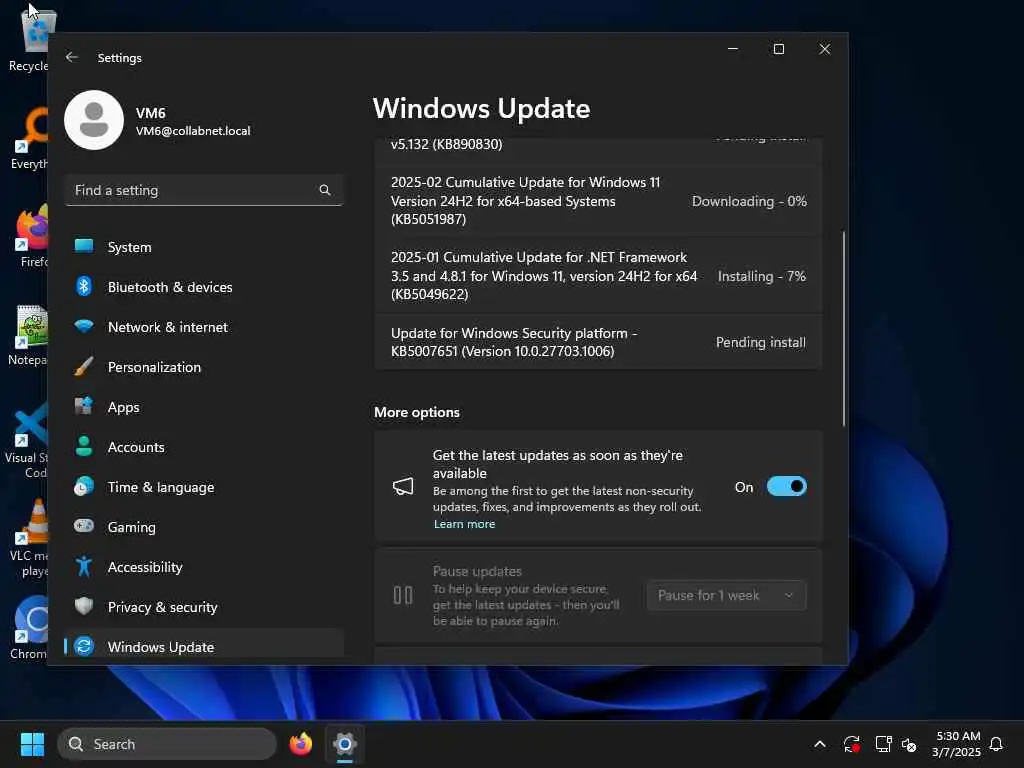Click the pause icon next to Pause updates

tap(403, 595)
